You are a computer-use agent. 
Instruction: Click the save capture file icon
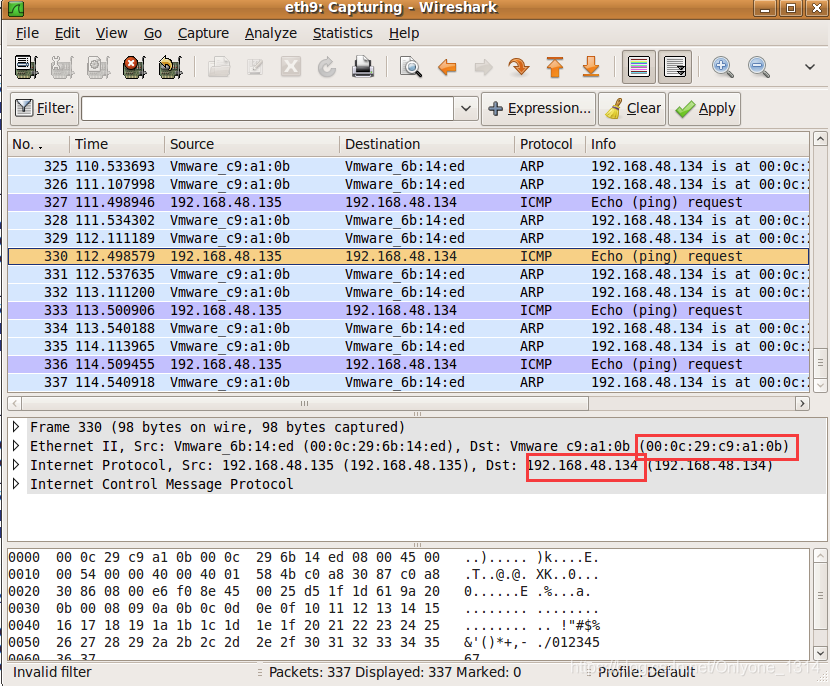tap(255, 67)
